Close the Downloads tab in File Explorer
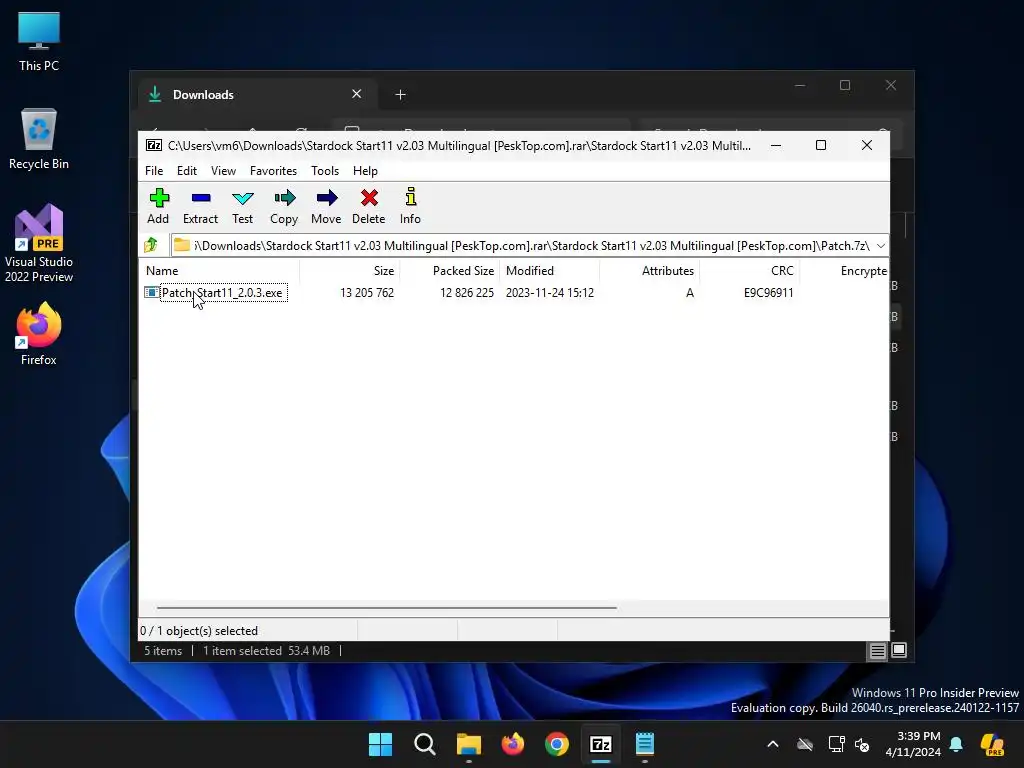 click(x=357, y=94)
